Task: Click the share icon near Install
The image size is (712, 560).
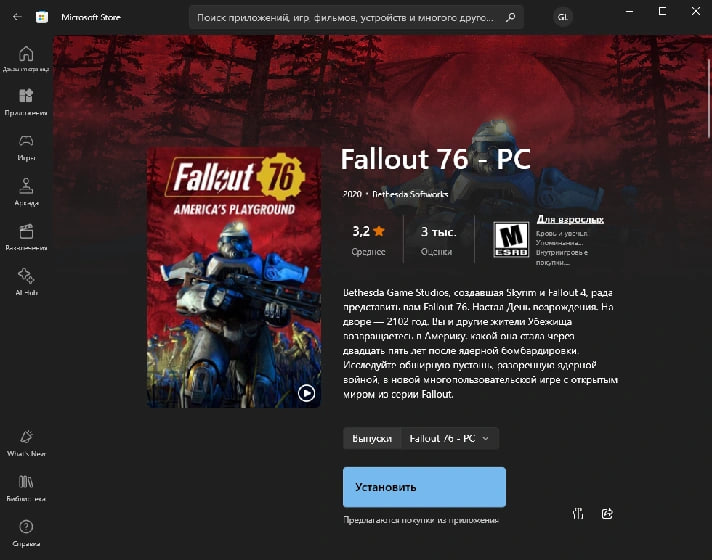Action: (x=607, y=514)
